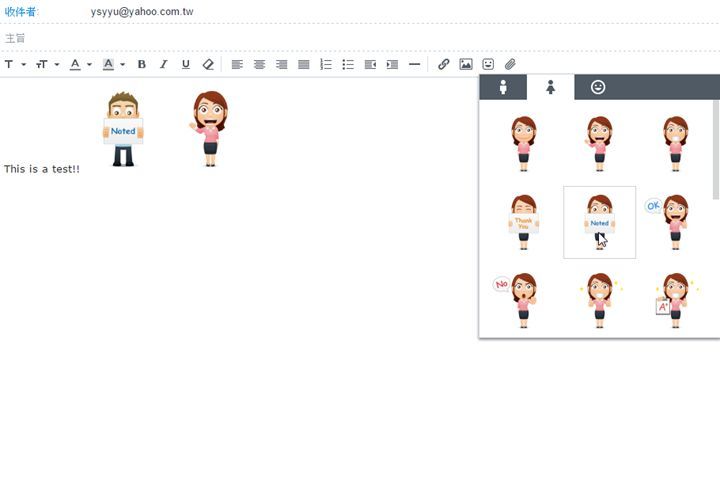Insert the A+ grade woman sticker
Screen dimensions: 720x490
point(675,300)
